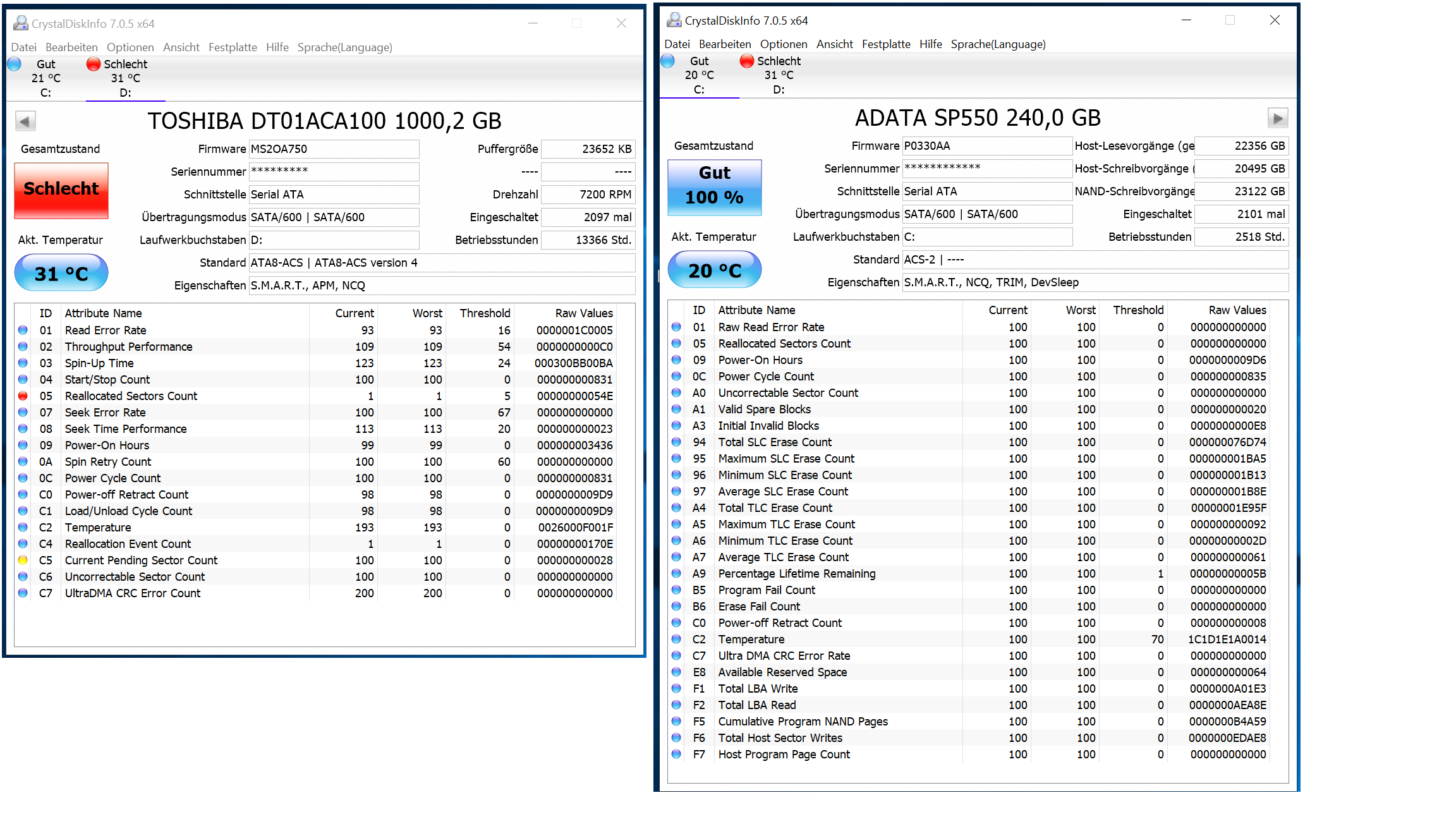
Task: Click the CrystalDiskInfo app icon in right title bar
Action: pyautogui.click(x=674, y=20)
